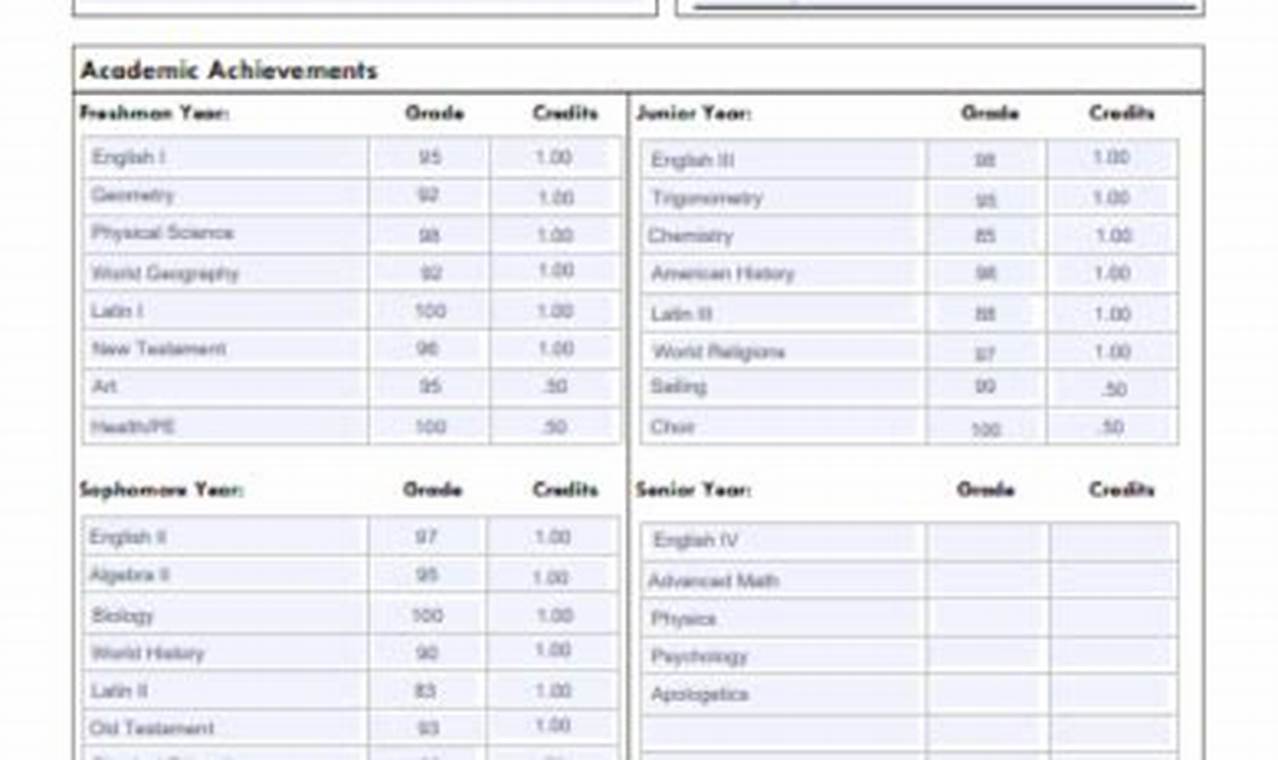
Task: Click the Chemistry grade field
Action: click(x=985, y=236)
